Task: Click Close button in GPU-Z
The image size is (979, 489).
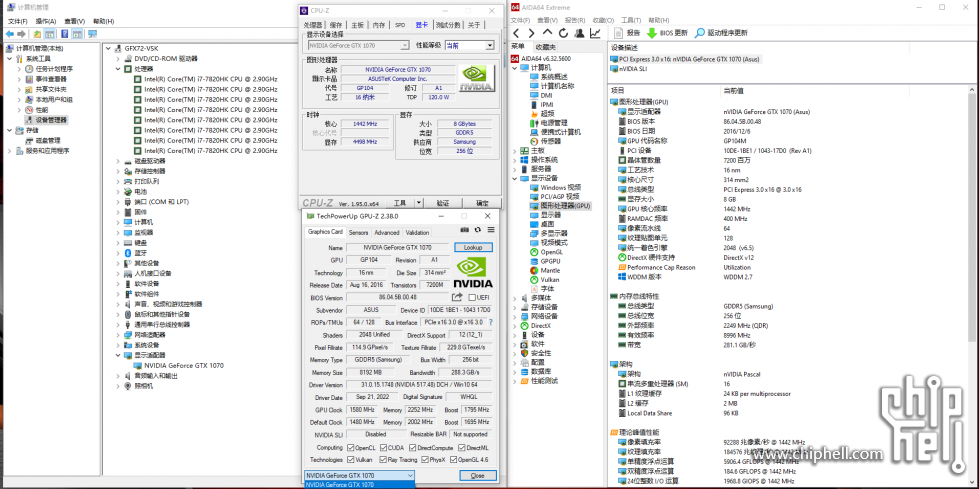Action: (478, 475)
